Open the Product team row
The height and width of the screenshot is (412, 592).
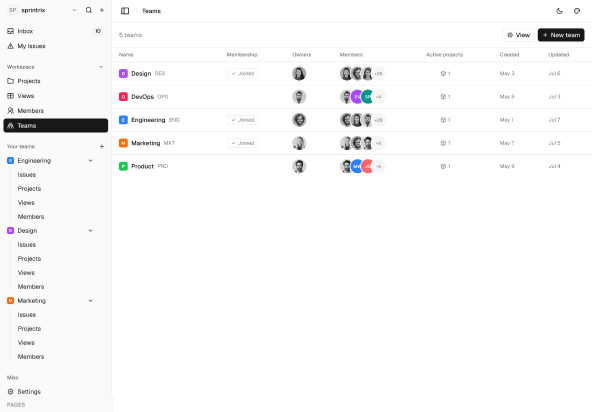352,166
